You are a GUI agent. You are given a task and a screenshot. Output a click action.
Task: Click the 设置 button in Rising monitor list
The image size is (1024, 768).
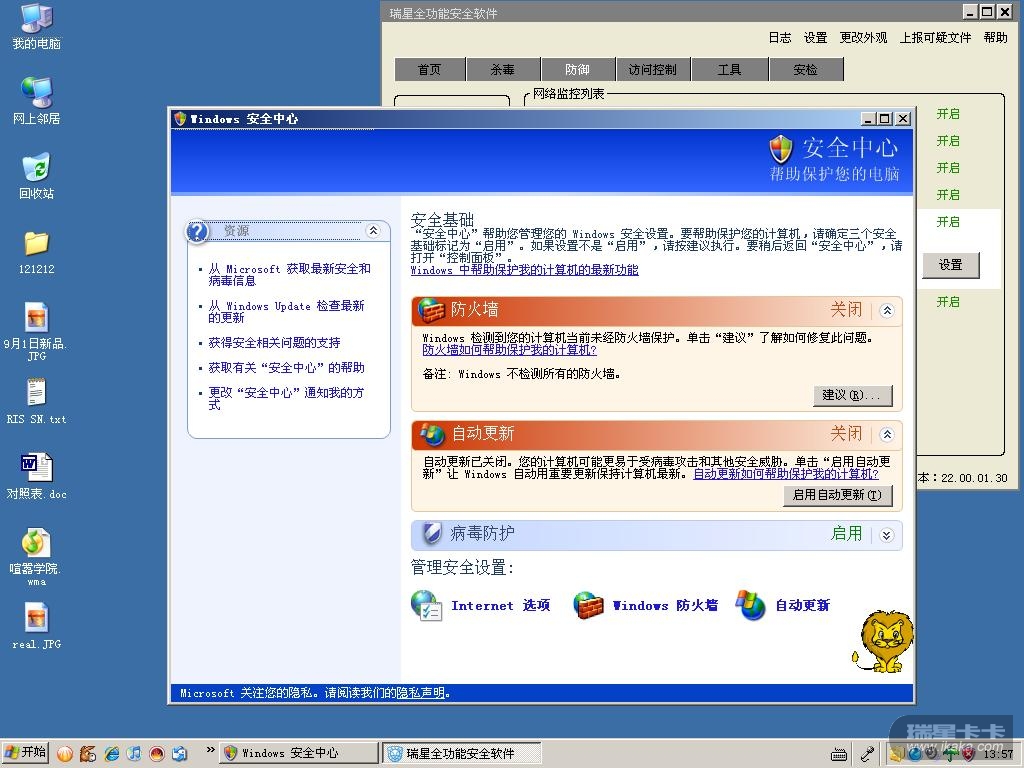(951, 264)
